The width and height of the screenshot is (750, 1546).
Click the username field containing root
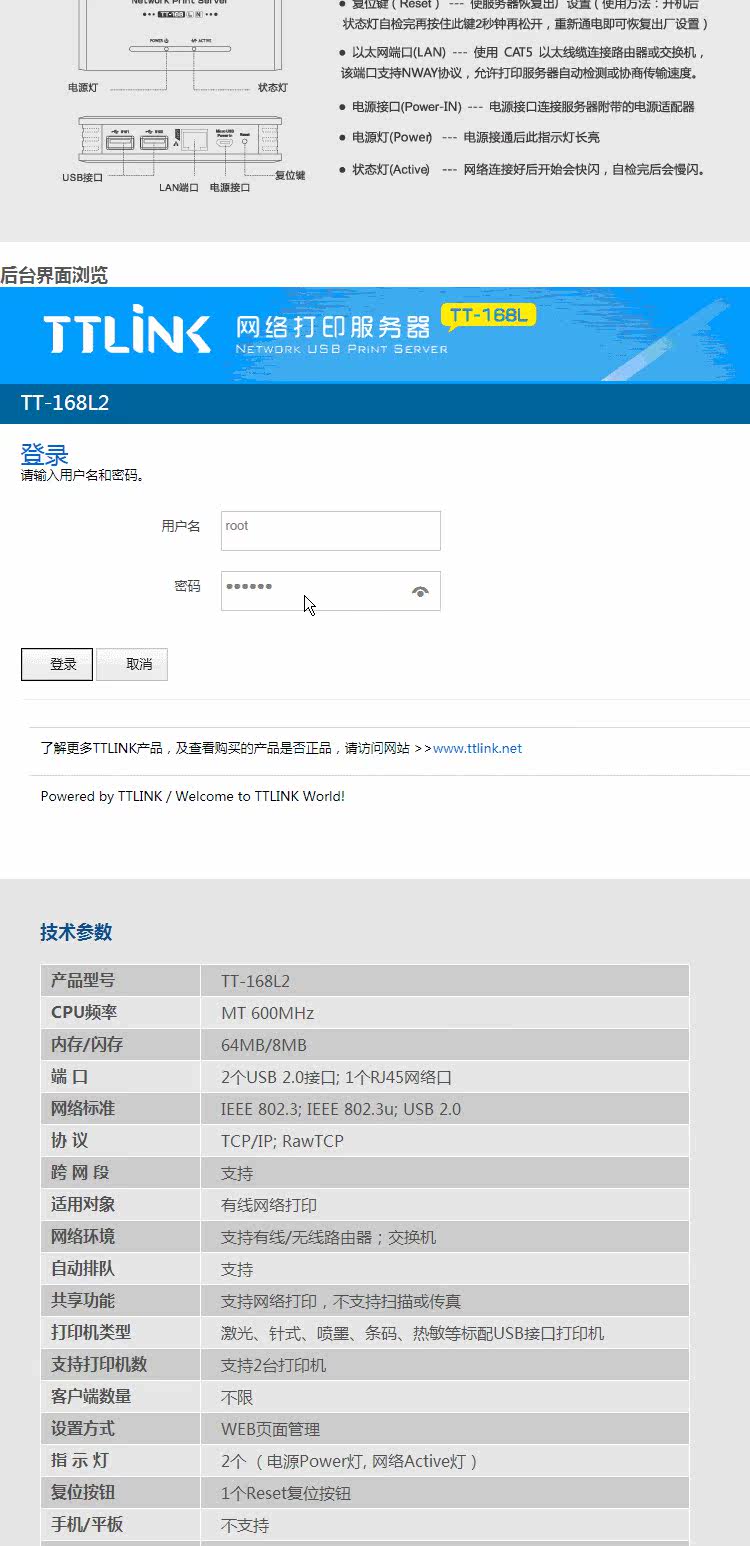pos(331,531)
